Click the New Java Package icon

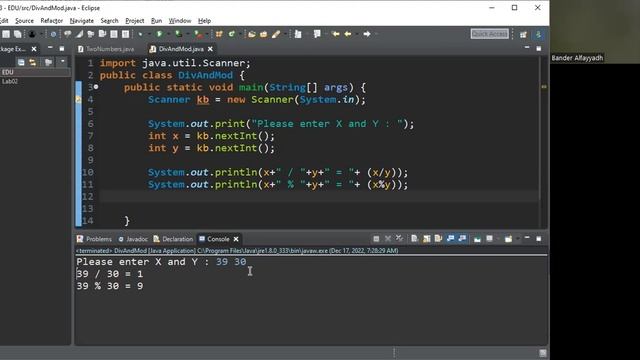pyautogui.click(x=219, y=34)
